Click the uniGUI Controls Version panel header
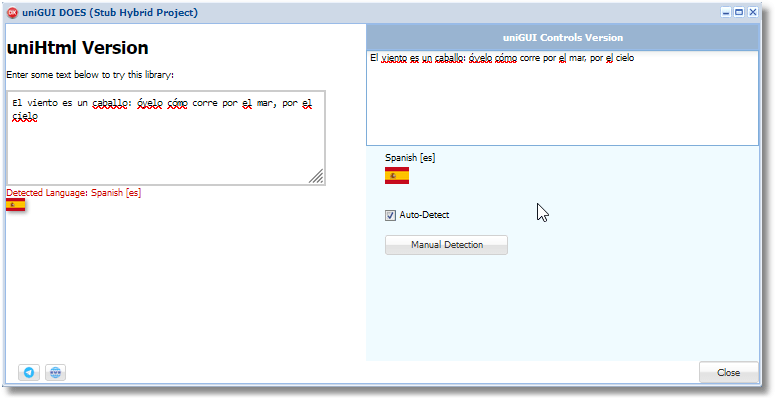The height and width of the screenshot is (401, 776). point(563,38)
